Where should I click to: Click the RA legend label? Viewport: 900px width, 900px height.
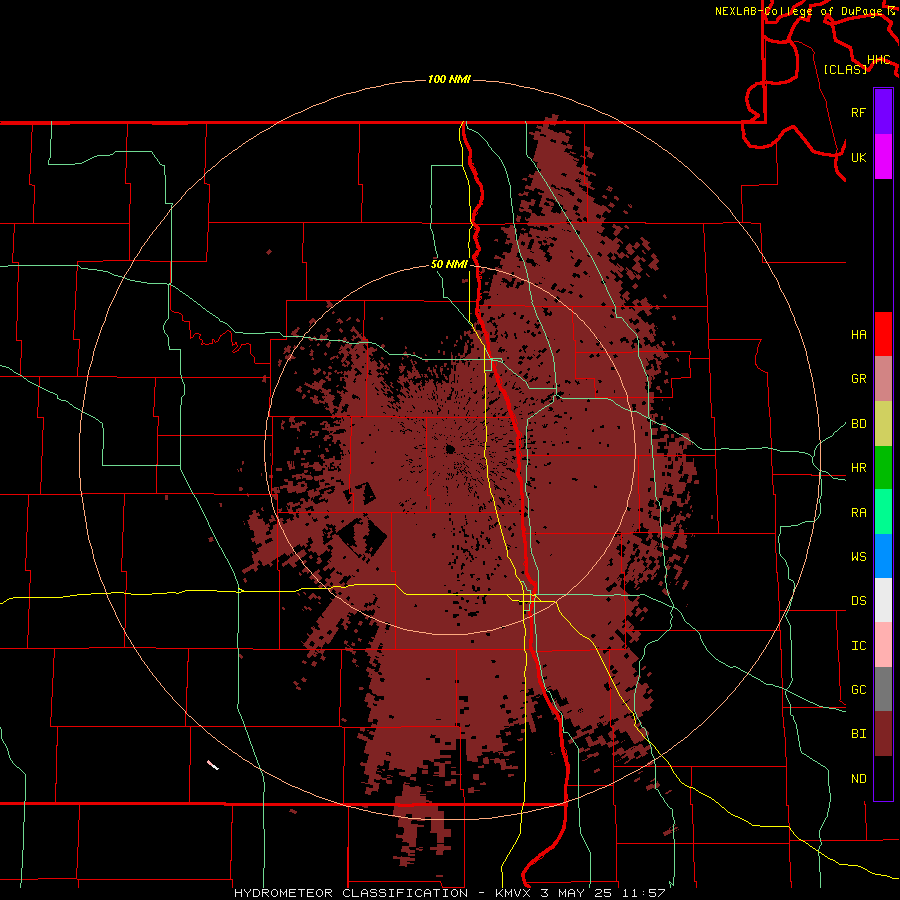(x=858, y=512)
